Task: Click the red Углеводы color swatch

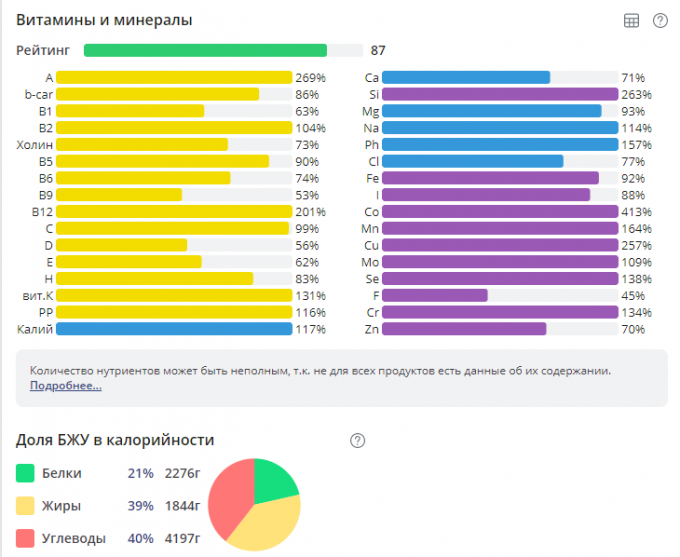Action: point(25,538)
